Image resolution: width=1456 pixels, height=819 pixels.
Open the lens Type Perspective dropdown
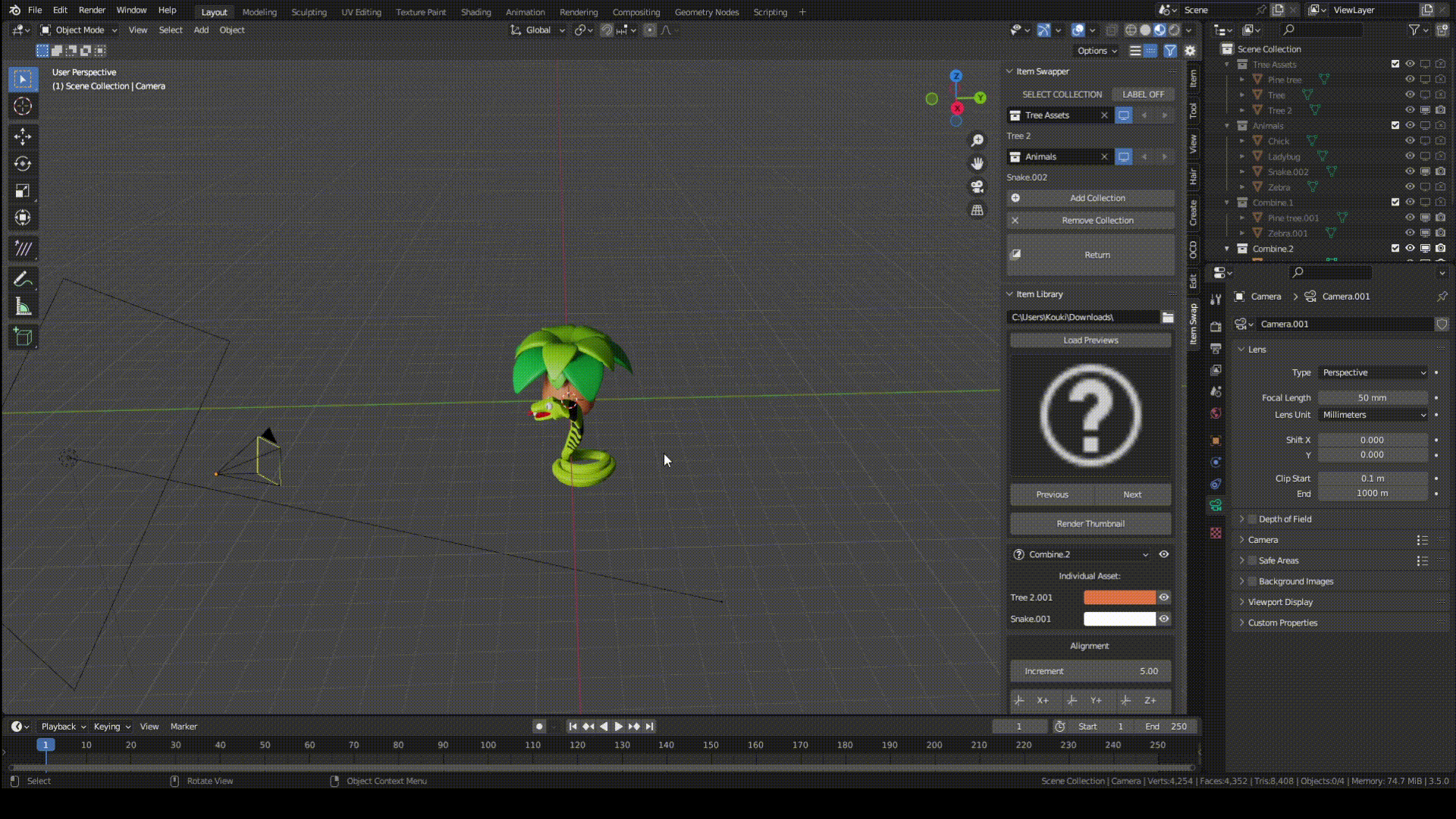(x=1373, y=372)
